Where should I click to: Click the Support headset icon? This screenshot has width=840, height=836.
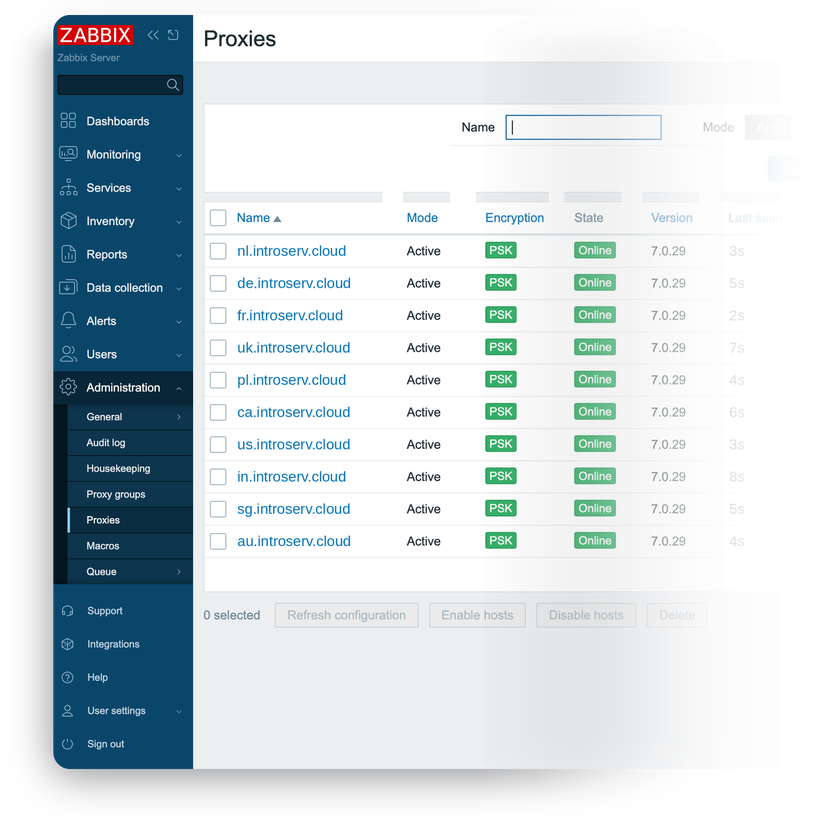(x=68, y=611)
